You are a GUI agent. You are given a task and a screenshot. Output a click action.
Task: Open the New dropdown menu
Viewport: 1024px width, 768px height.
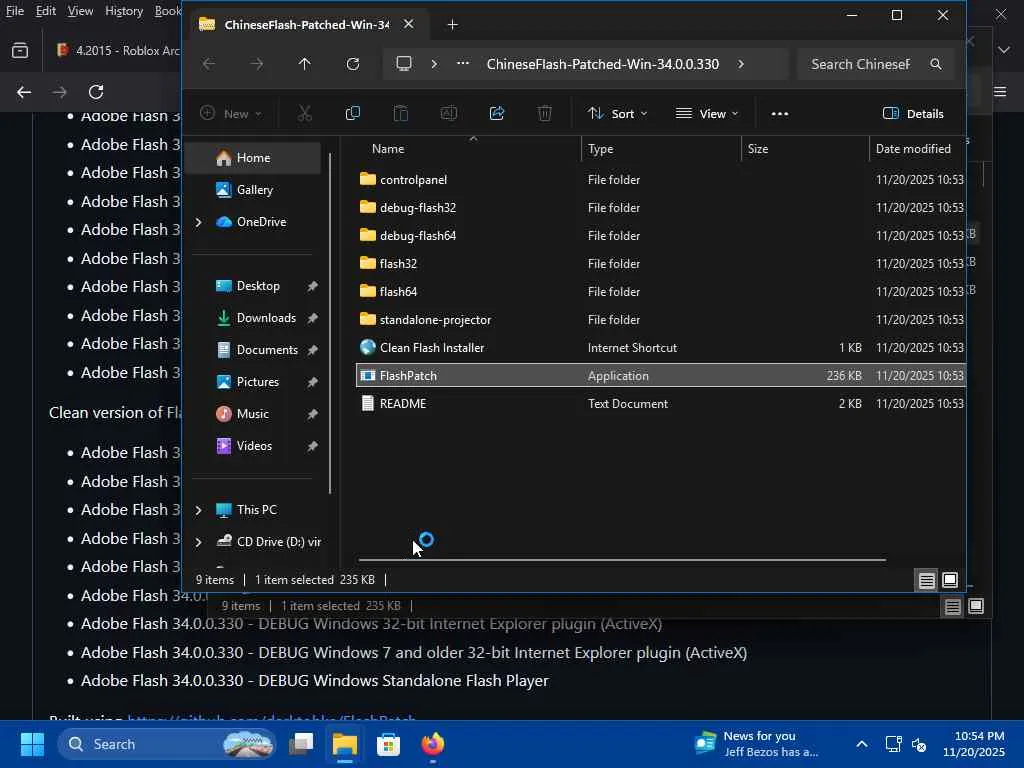[231, 114]
